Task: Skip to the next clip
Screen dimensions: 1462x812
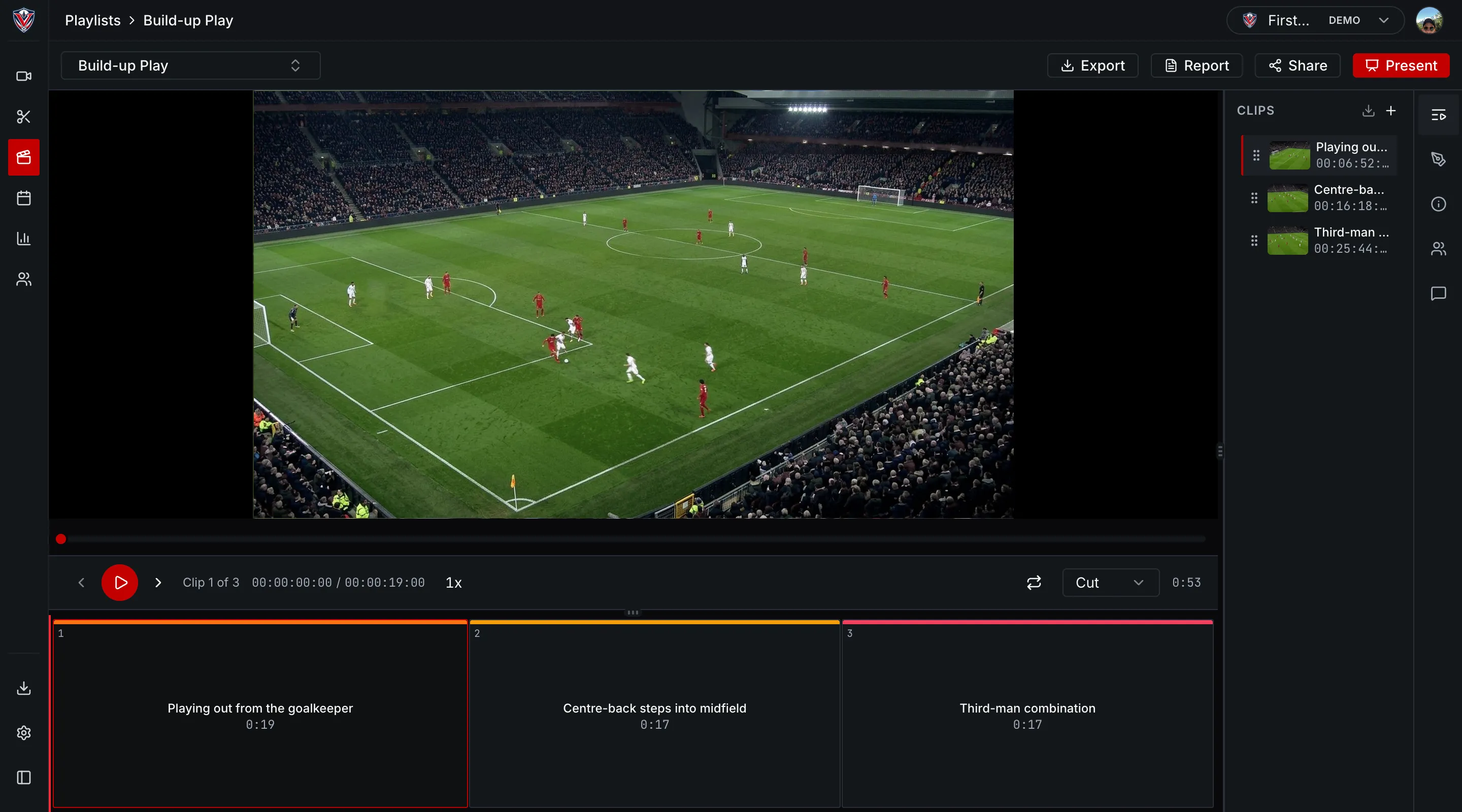Action: click(158, 583)
